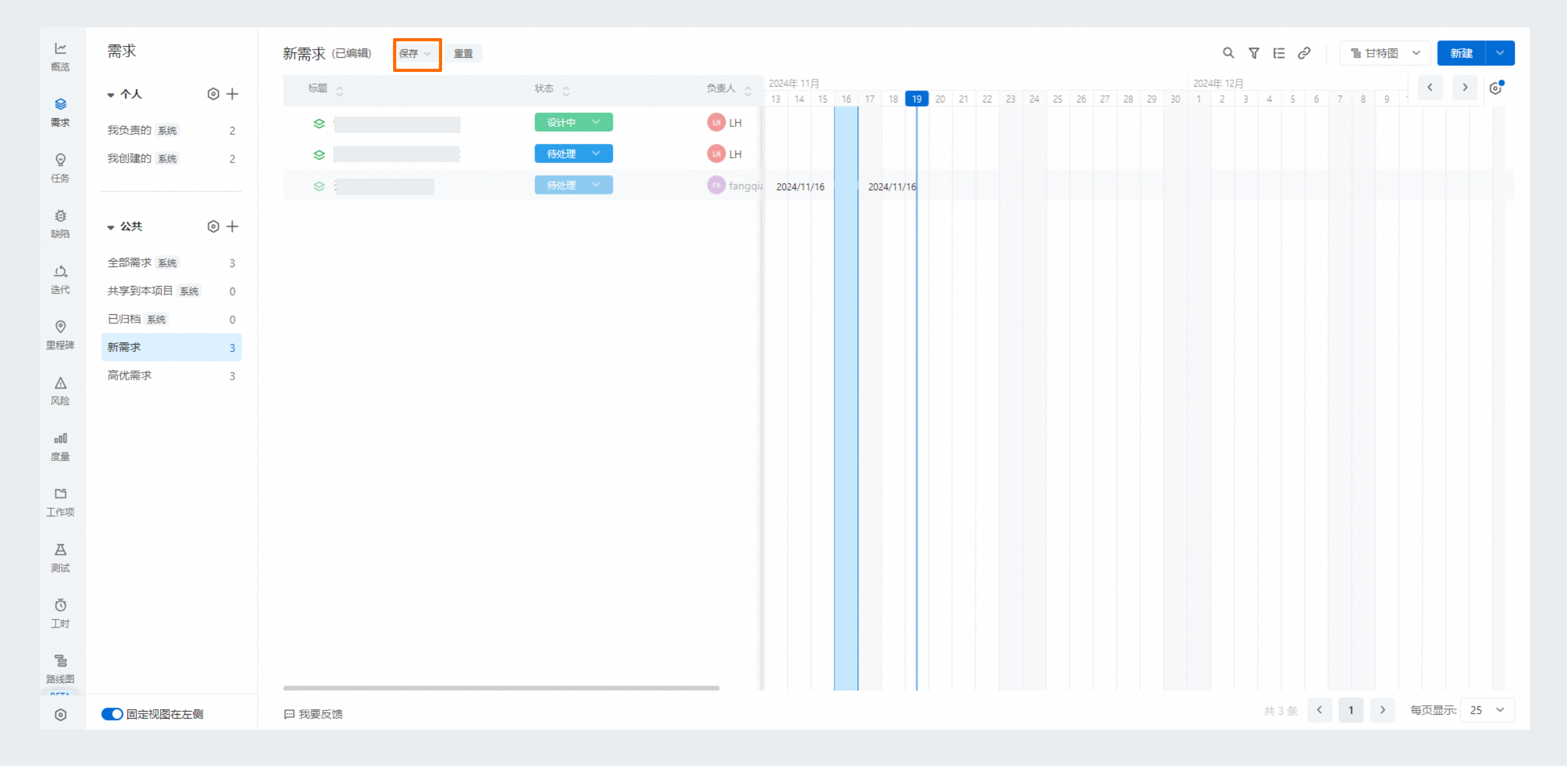Click the tree list display icon
The height and width of the screenshot is (767, 1568).
(1279, 53)
